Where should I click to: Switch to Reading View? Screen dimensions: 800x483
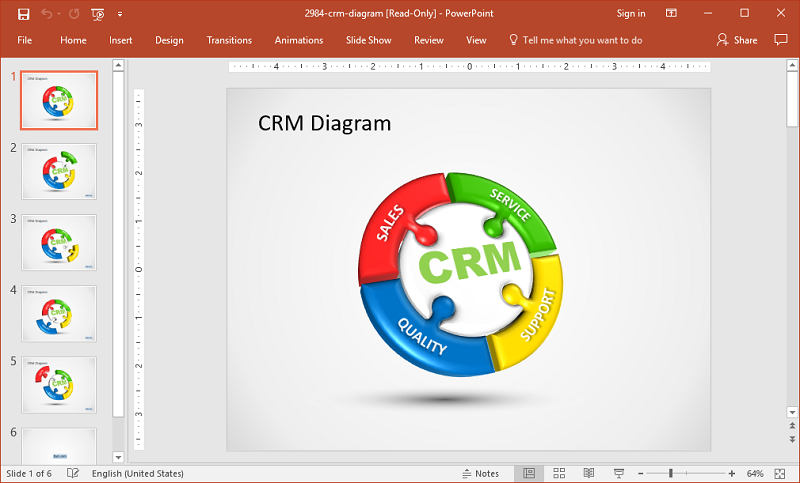(x=589, y=473)
